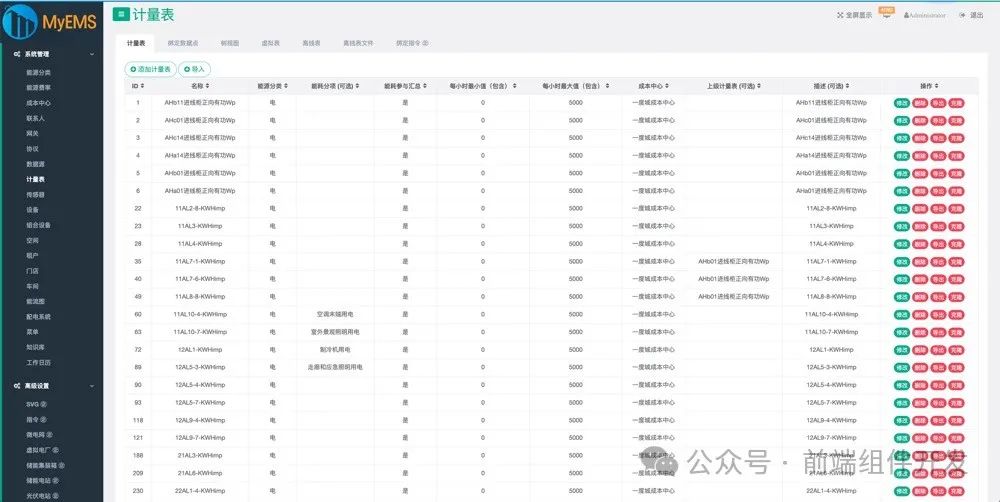Click 修改 for AHb11进线柜正向有功Wp row
This screenshot has width=1000, height=502.
pos(901,103)
